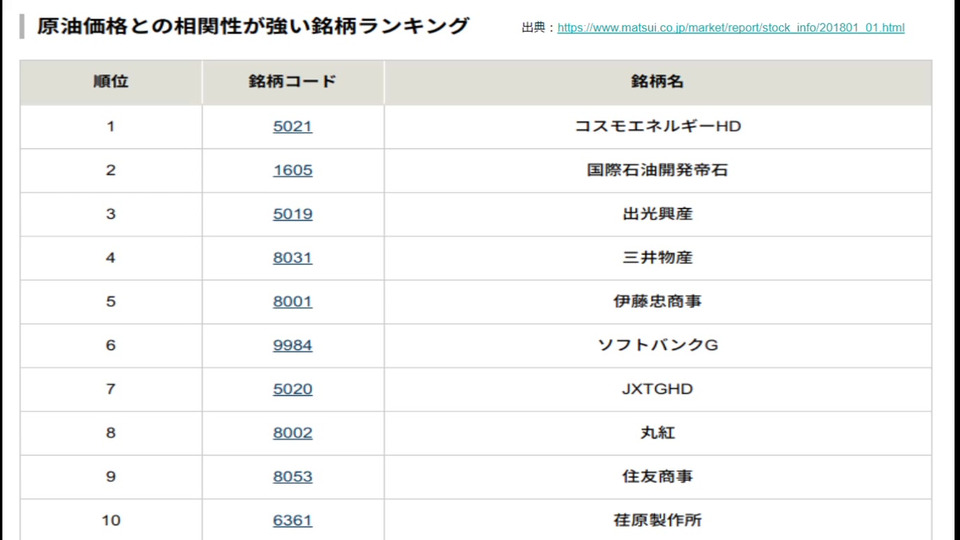This screenshot has height=540, width=960.
Task: Click rank number 4 cell
Action: click(111, 258)
